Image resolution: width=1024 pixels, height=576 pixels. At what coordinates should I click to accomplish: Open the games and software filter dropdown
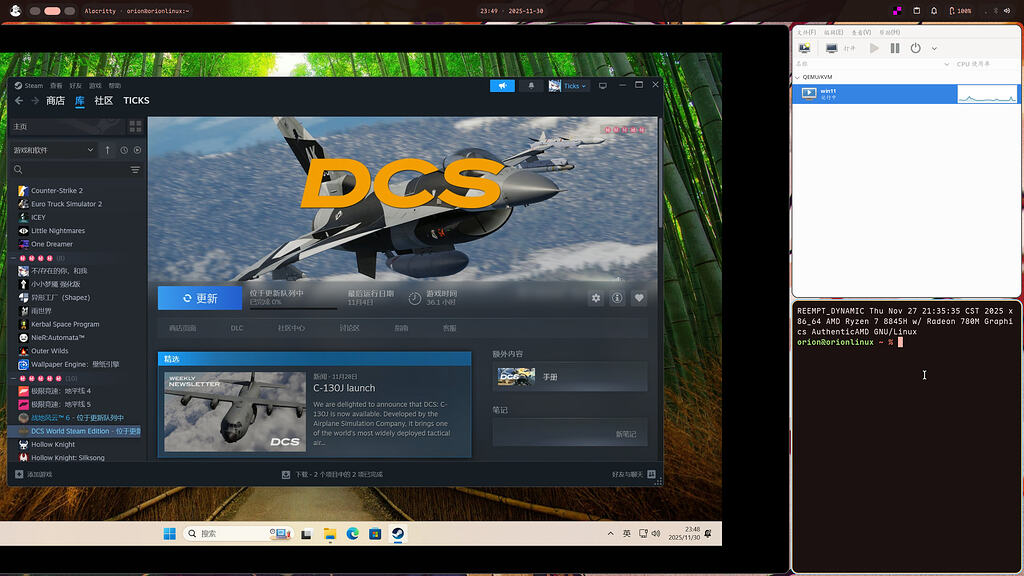coord(54,150)
